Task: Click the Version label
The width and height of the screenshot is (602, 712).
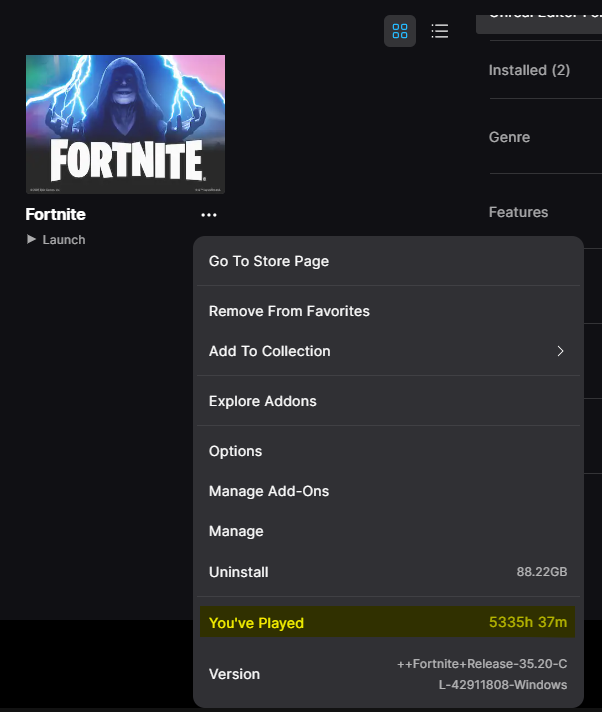Action: pos(234,674)
